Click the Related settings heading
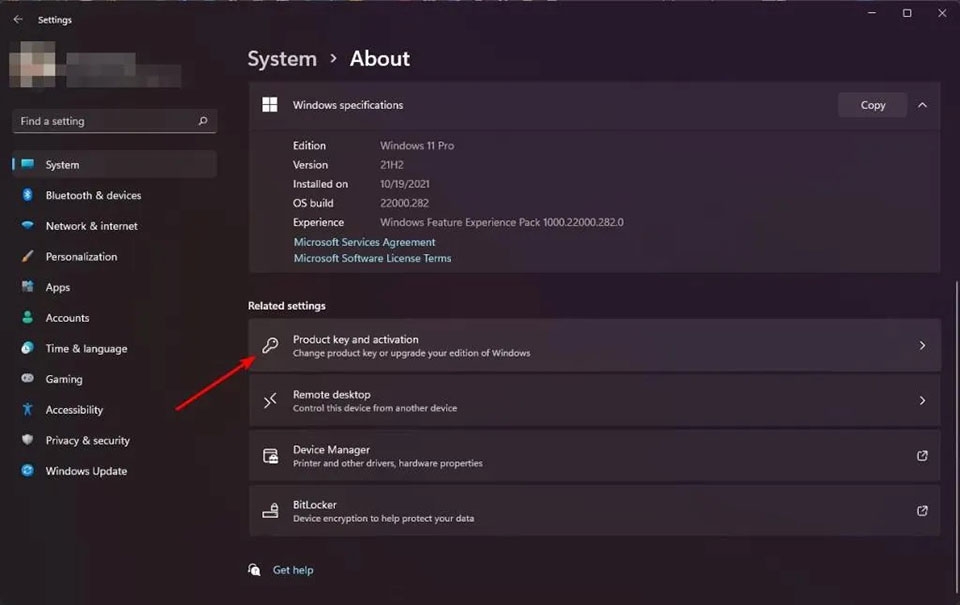 [287, 306]
